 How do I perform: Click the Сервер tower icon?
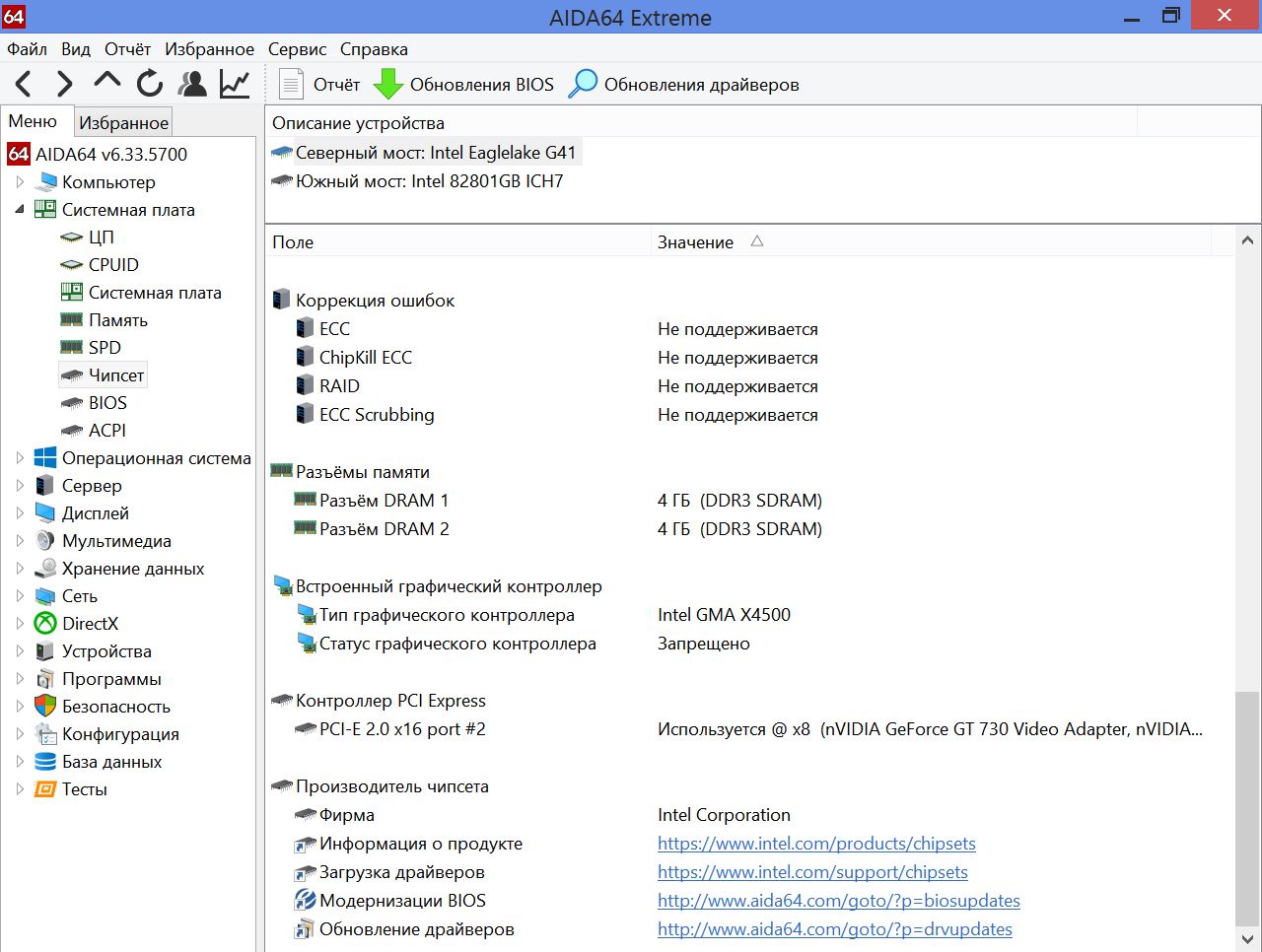[x=46, y=486]
